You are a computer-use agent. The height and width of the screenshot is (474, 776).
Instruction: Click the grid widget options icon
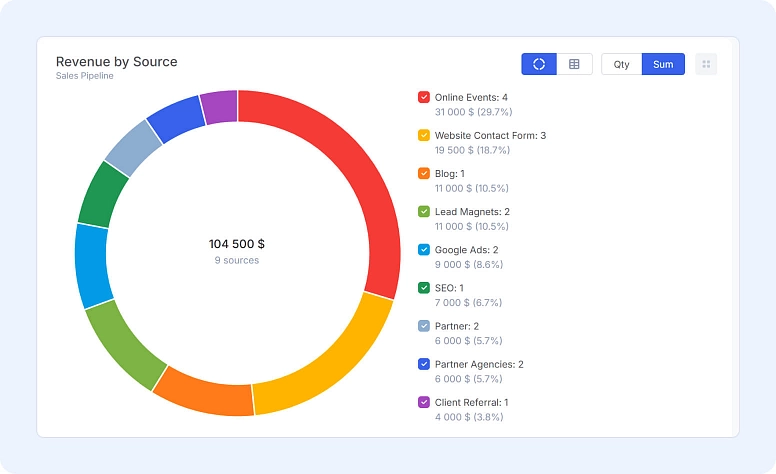tap(706, 64)
